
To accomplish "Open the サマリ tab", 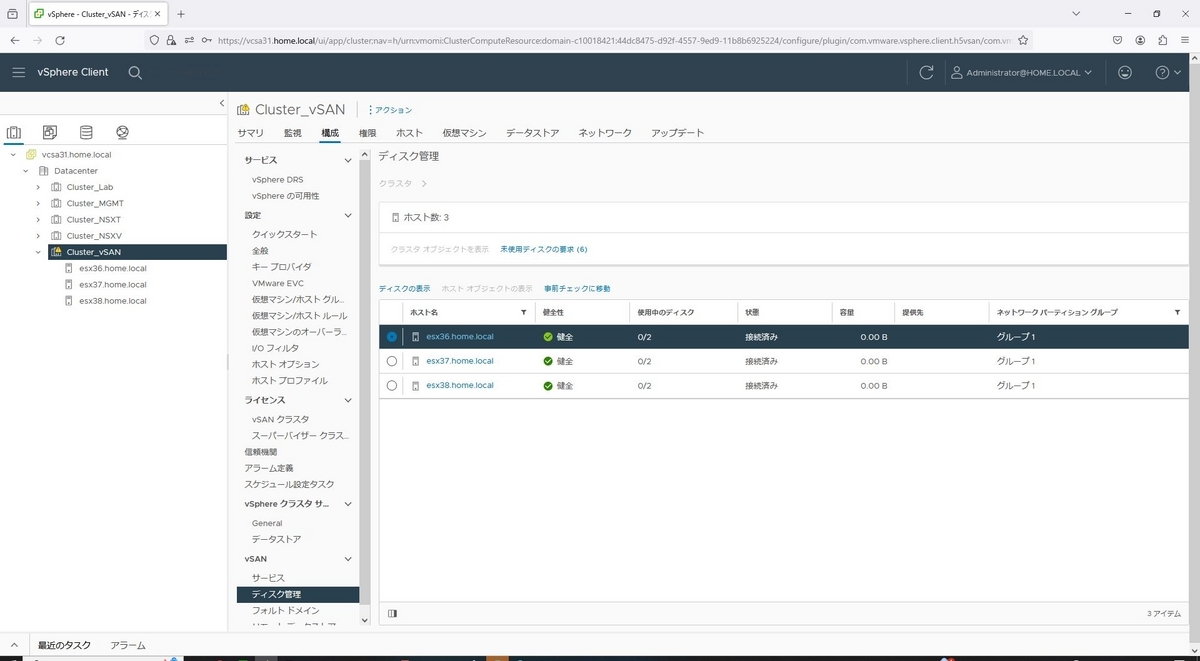I will pos(250,133).
